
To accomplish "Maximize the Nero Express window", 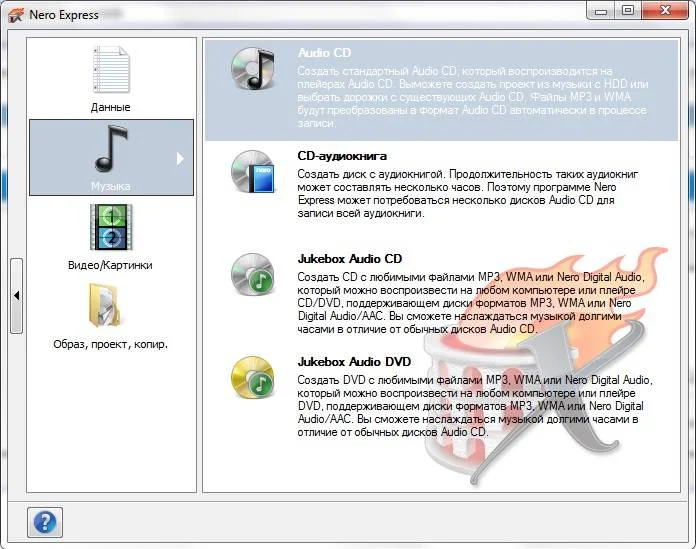I will point(628,11).
